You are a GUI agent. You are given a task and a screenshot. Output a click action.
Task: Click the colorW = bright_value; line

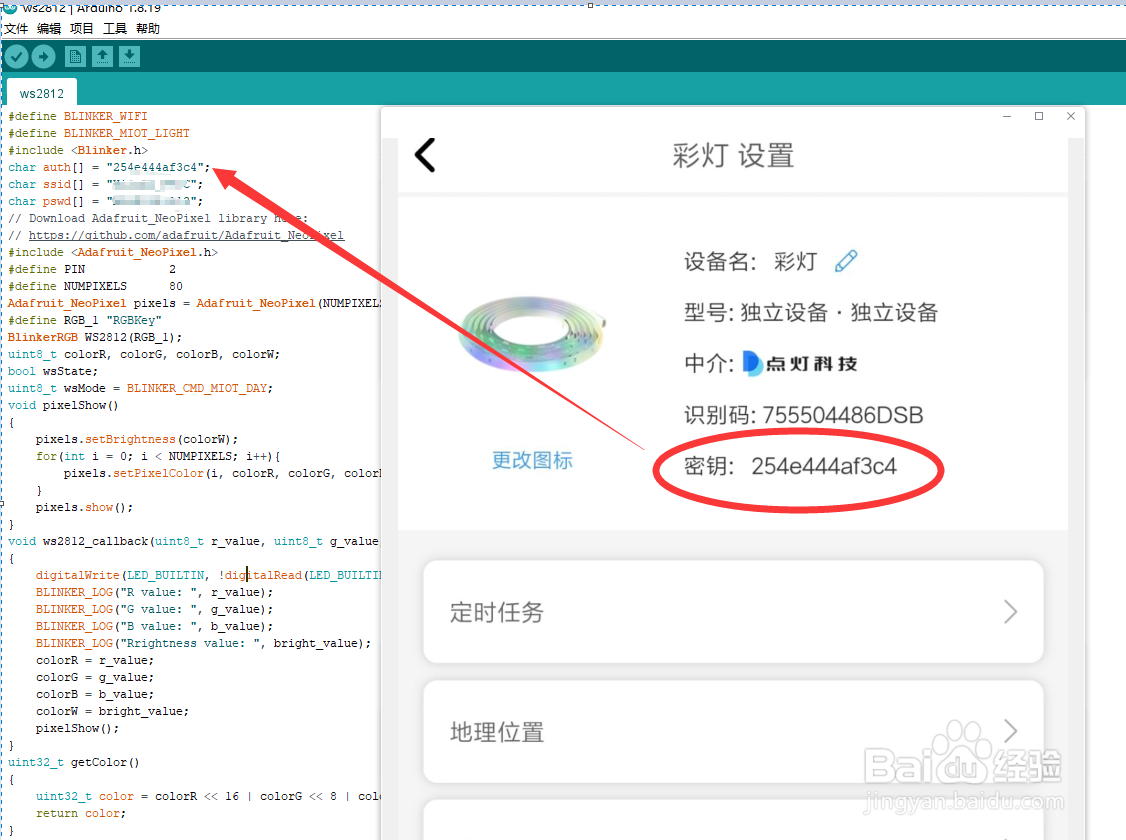pyautogui.click(x=112, y=711)
